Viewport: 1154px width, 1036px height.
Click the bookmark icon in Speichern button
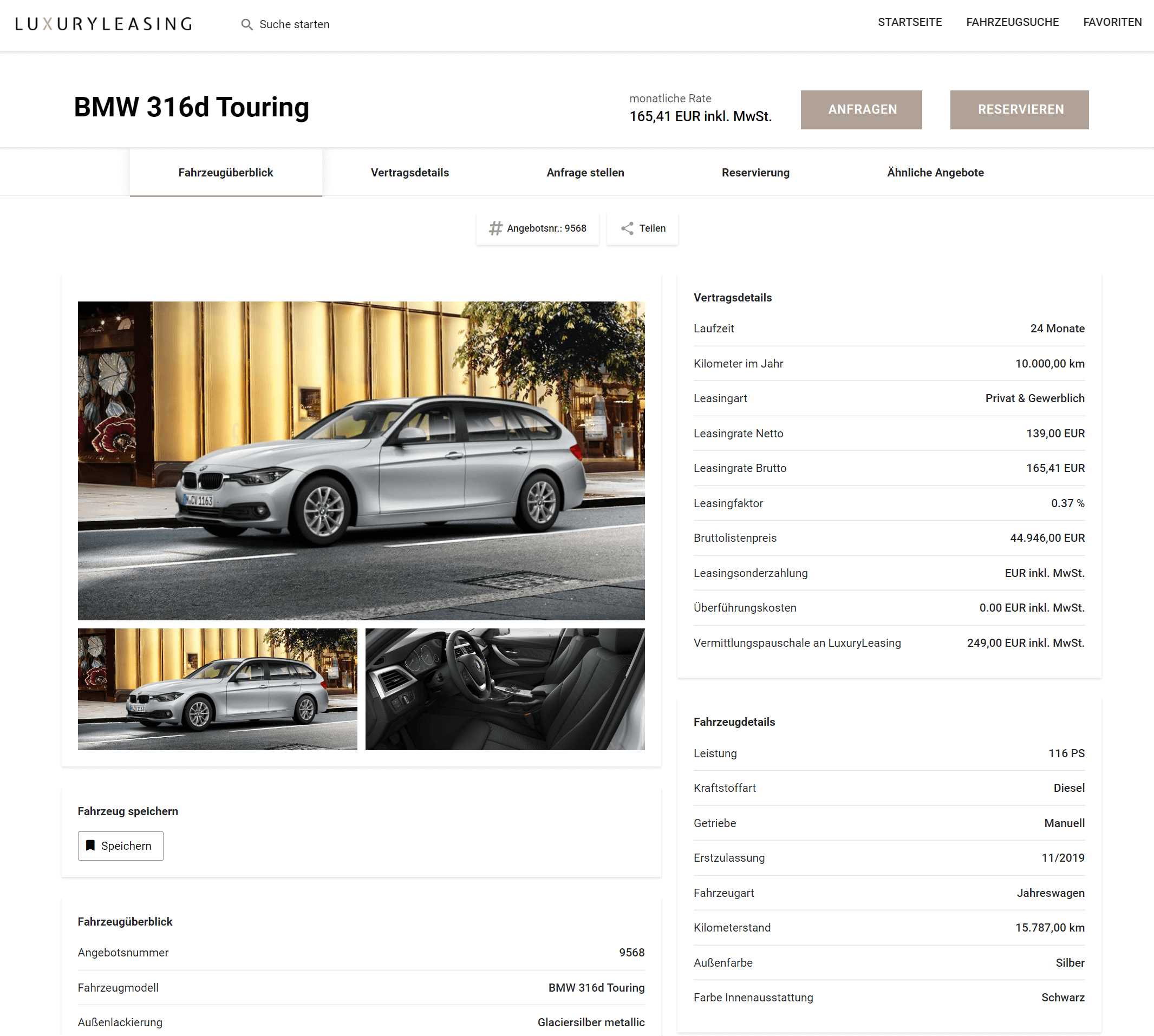tap(90, 846)
